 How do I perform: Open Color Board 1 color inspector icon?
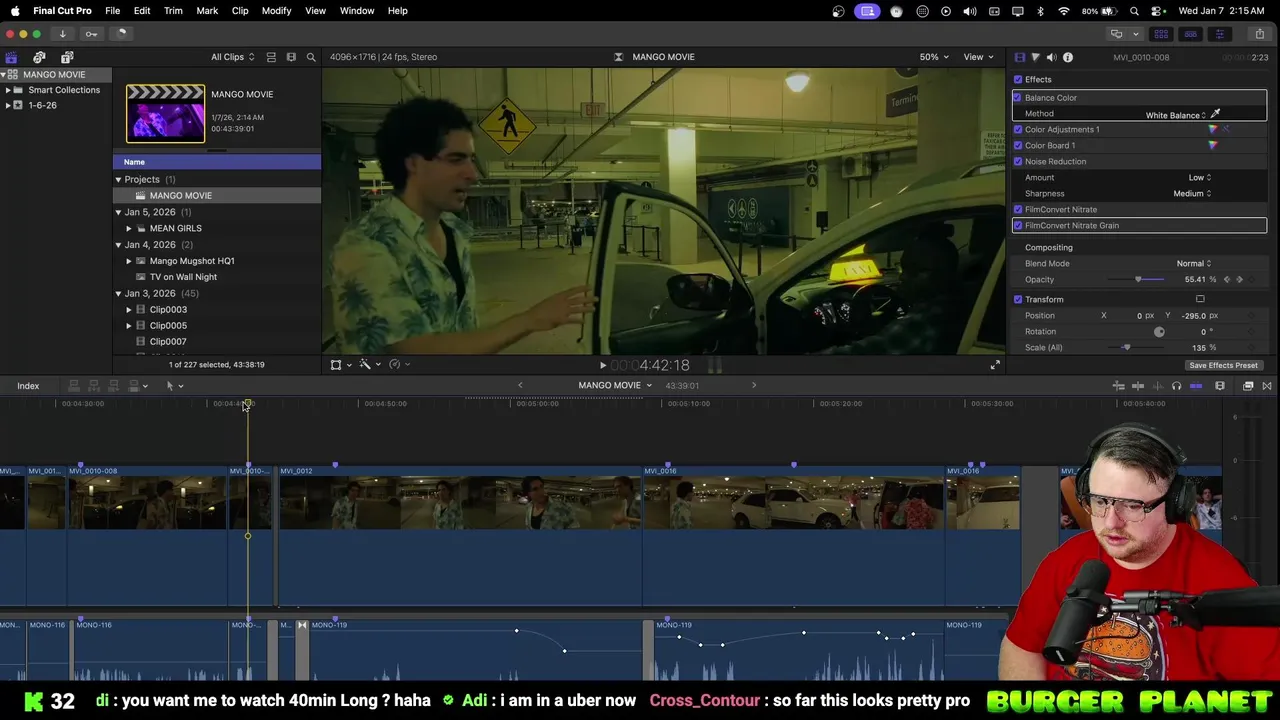tap(1213, 145)
